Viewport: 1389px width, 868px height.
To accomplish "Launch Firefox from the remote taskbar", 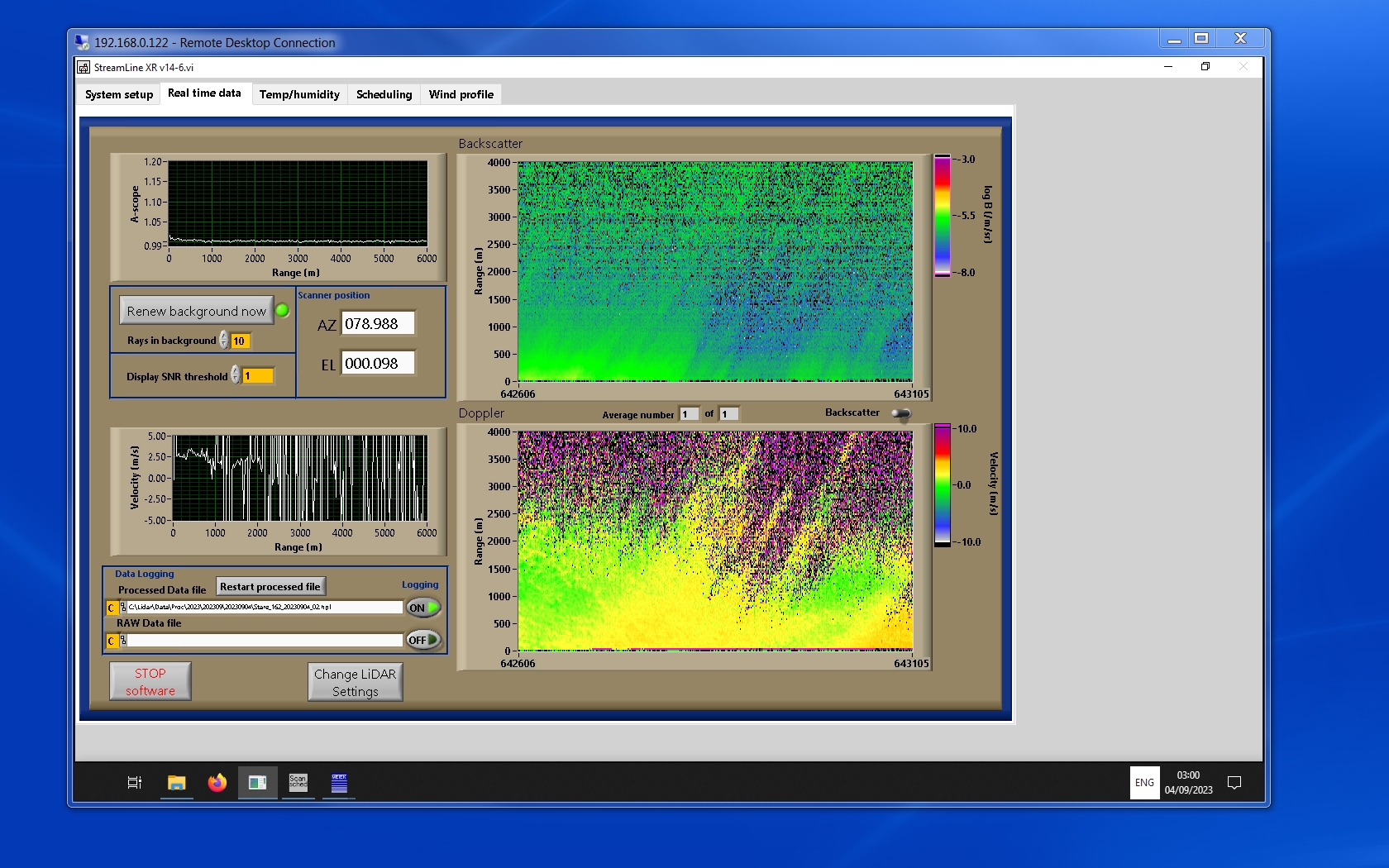I will pyautogui.click(x=217, y=782).
